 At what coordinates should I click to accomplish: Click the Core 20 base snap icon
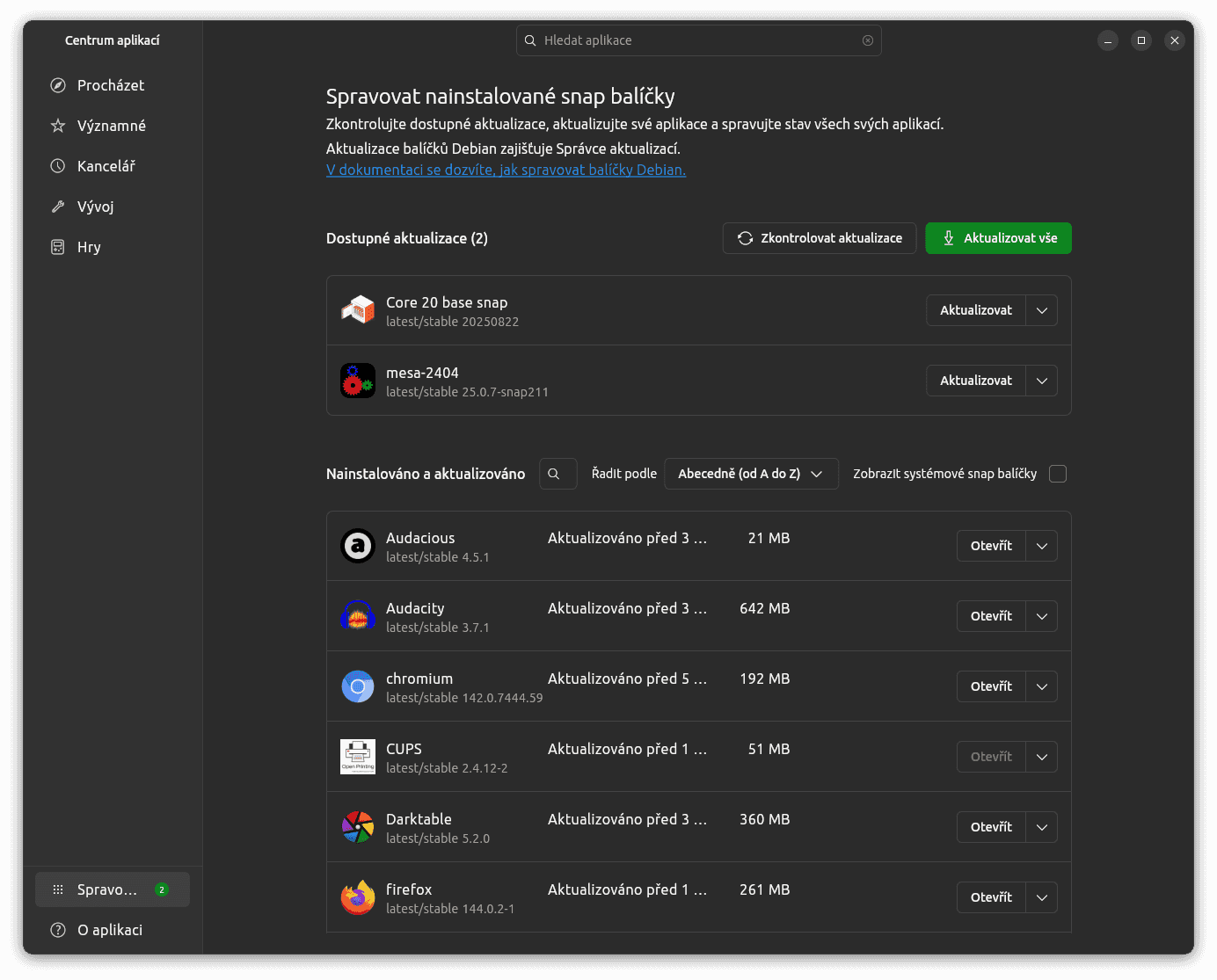pos(358,310)
